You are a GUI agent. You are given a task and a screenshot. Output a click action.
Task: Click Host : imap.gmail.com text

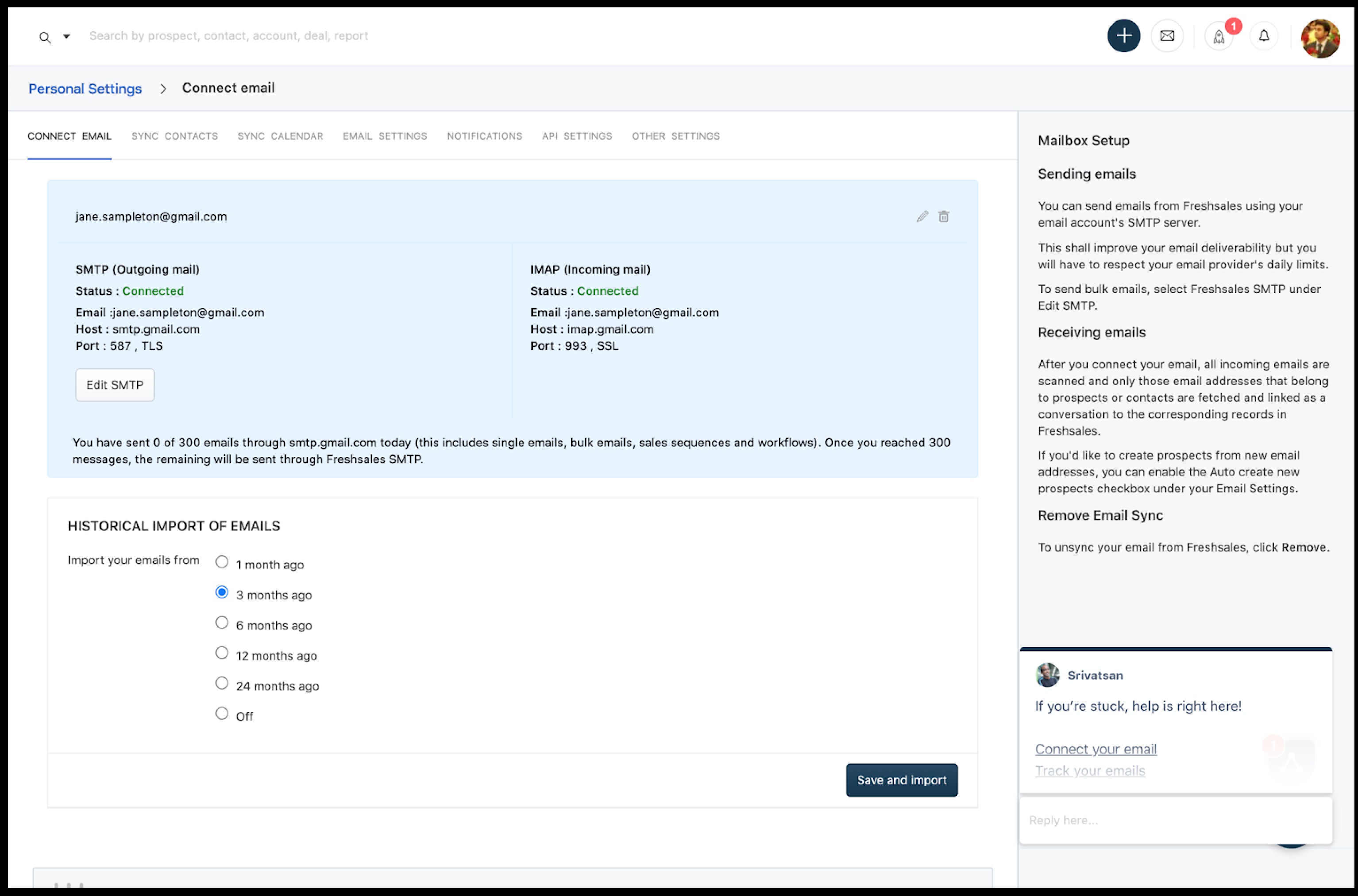592,329
